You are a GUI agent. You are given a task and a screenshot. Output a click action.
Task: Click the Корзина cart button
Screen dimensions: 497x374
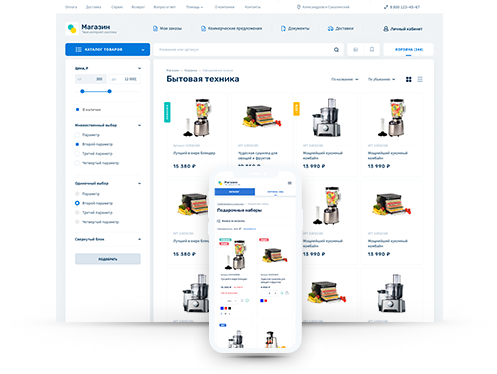point(409,50)
